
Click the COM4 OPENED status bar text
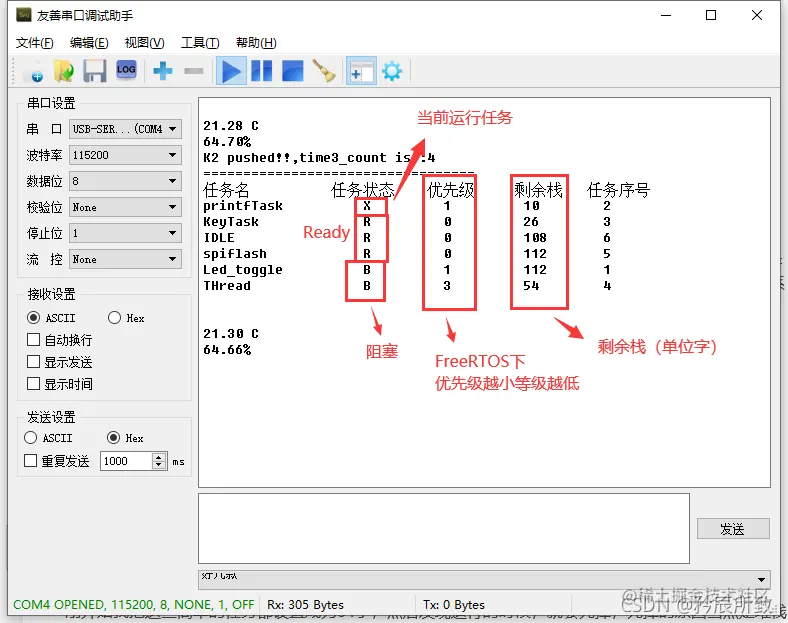tap(134, 604)
